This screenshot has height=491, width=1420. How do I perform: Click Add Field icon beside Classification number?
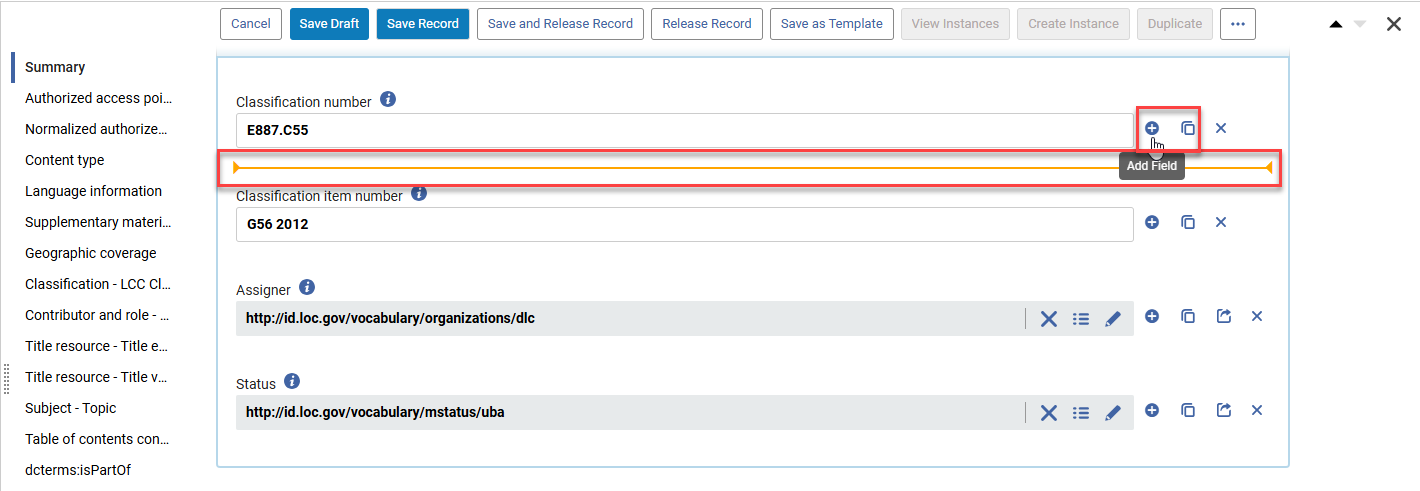(x=1152, y=128)
